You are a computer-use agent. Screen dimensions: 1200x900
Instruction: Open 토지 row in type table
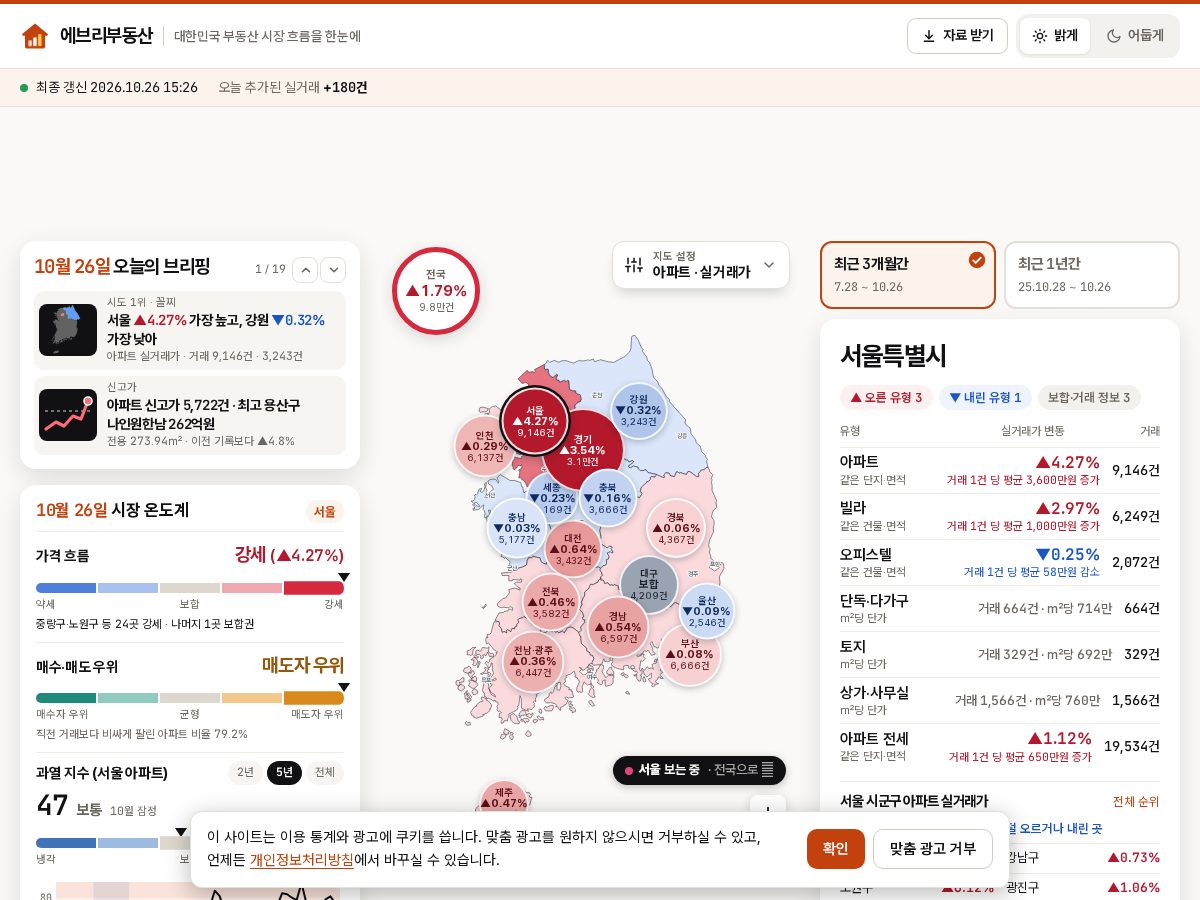click(x=1000, y=654)
